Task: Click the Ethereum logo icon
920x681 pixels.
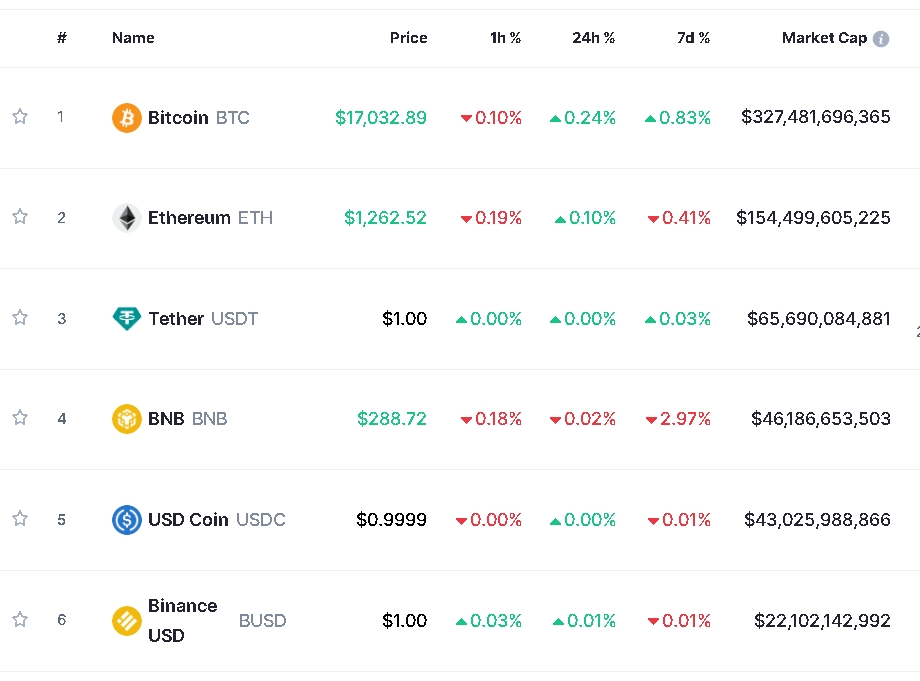Action: [x=127, y=218]
